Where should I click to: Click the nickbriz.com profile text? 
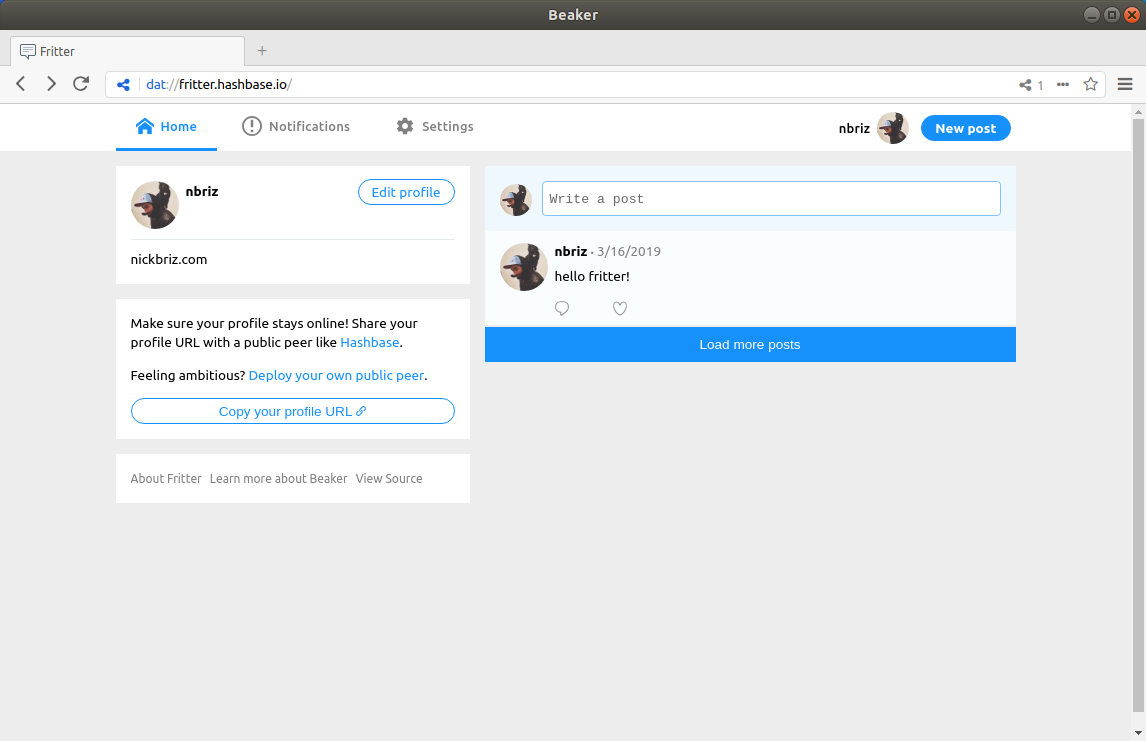click(x=169, y=259)
